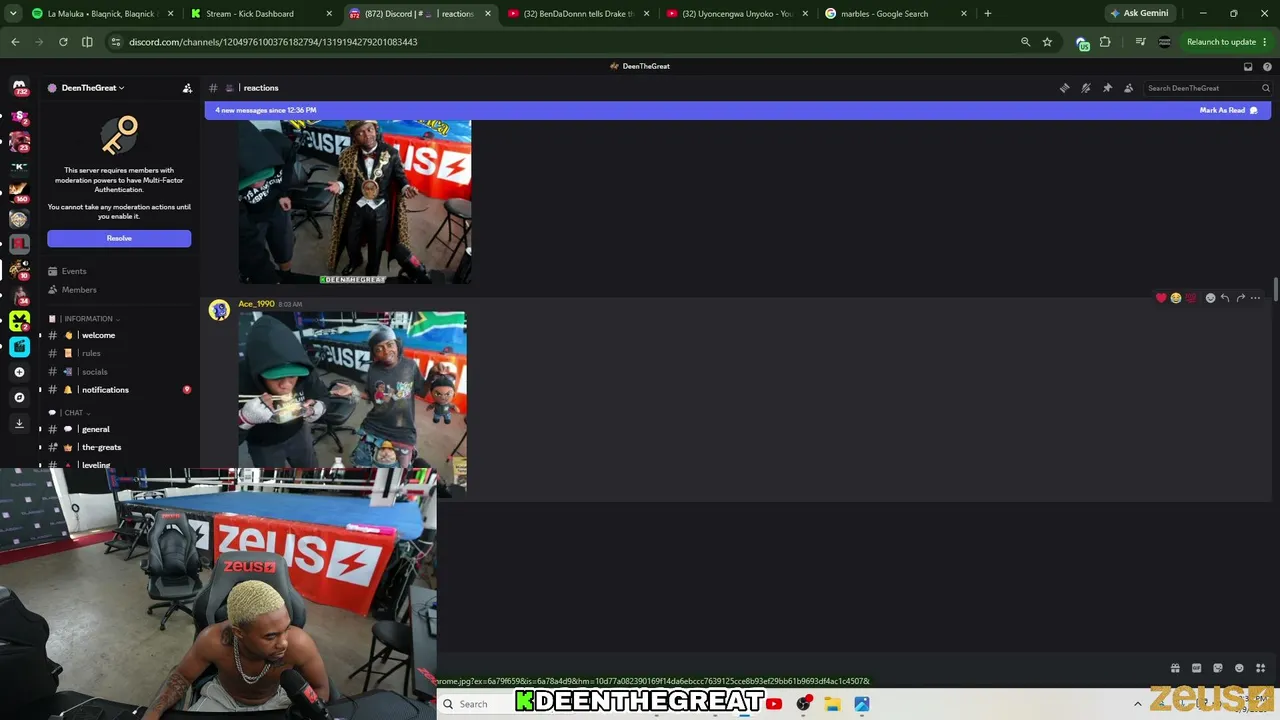The width and height of the screenshot is (1280, 720).
Task: Collapse the INFORMATION category
Action: click(x=90, y=319)
